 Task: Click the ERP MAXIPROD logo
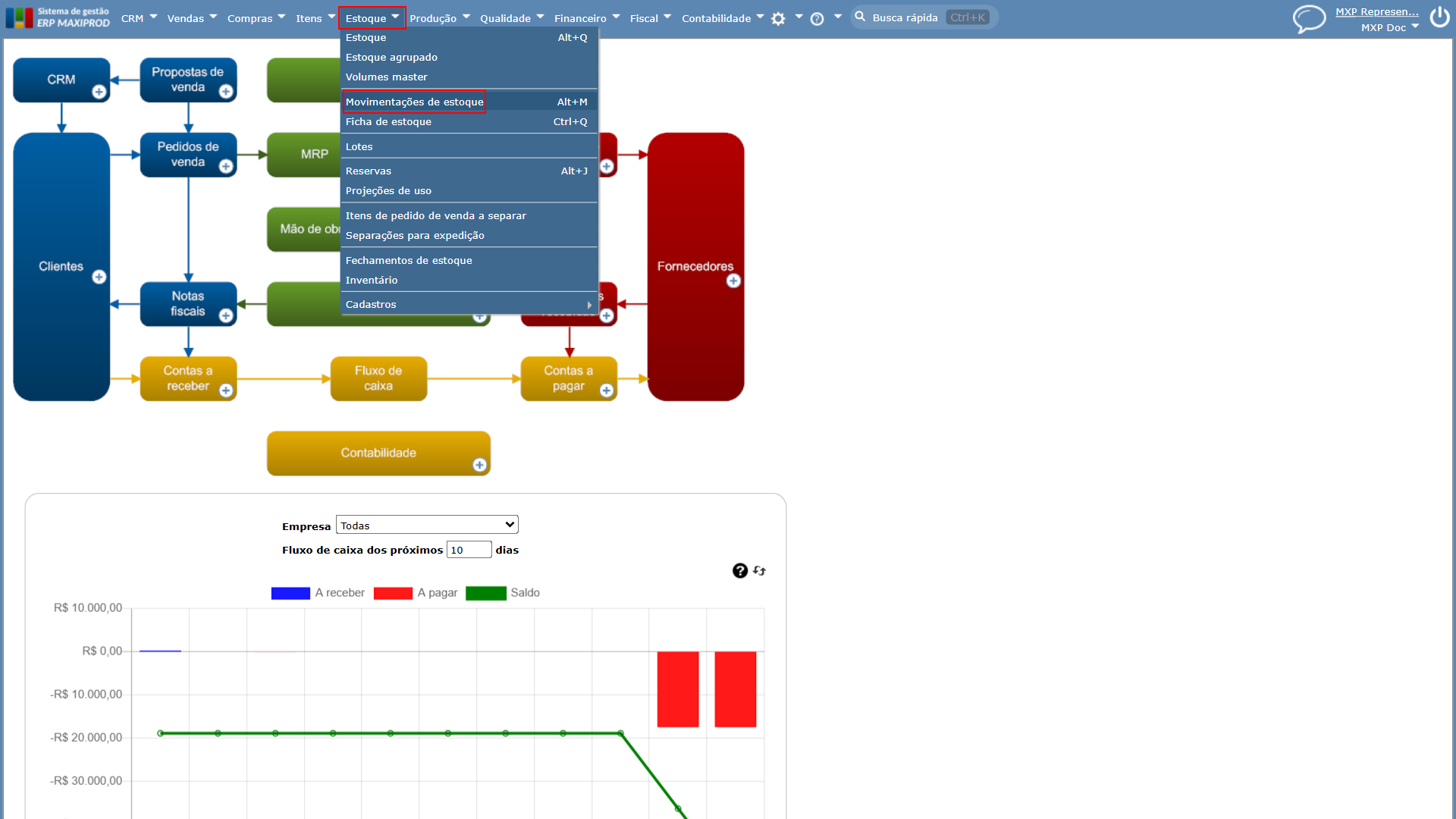tap(58, 17)
